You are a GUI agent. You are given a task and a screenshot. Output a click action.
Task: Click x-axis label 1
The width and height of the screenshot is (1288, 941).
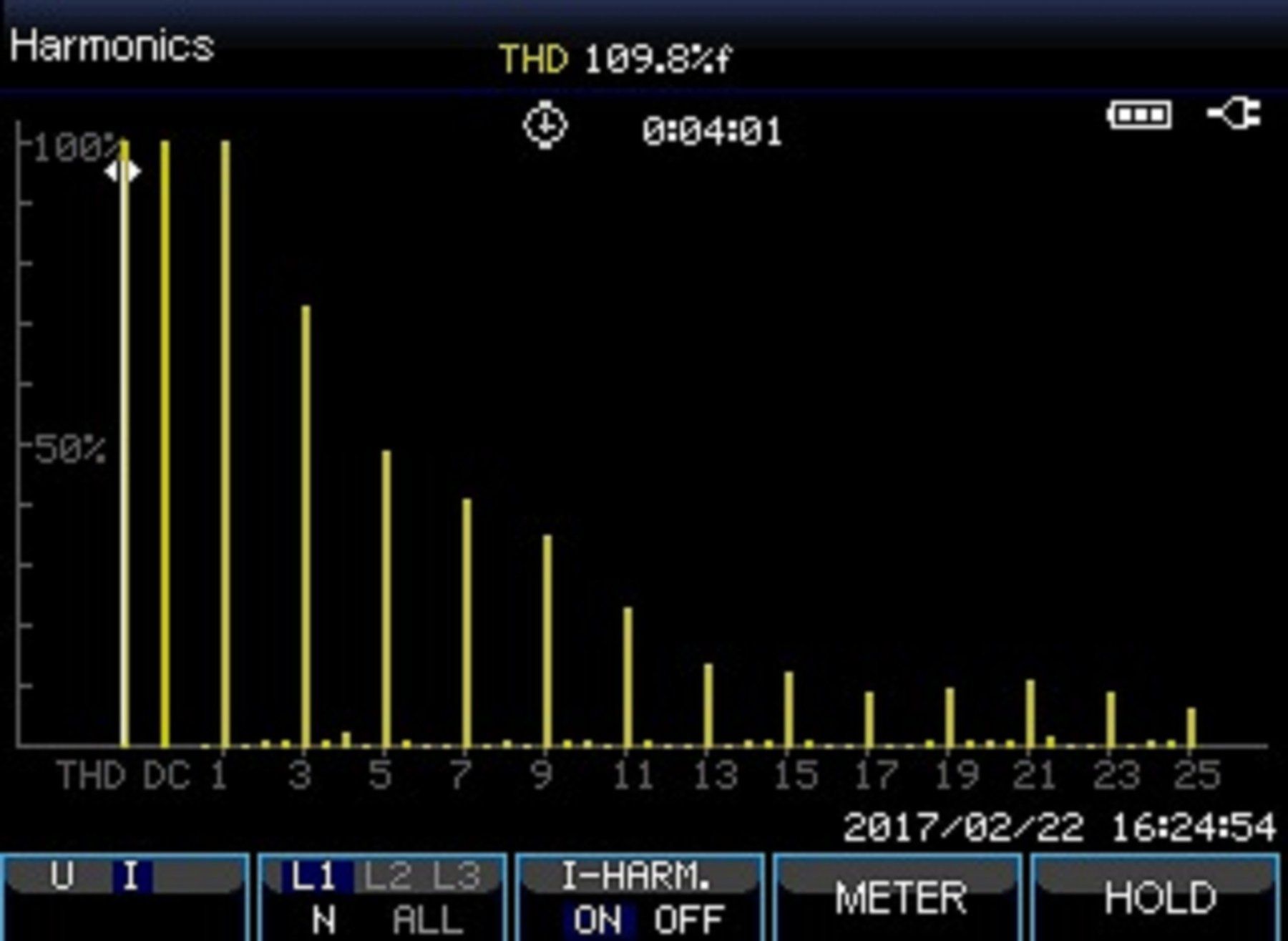219,775
